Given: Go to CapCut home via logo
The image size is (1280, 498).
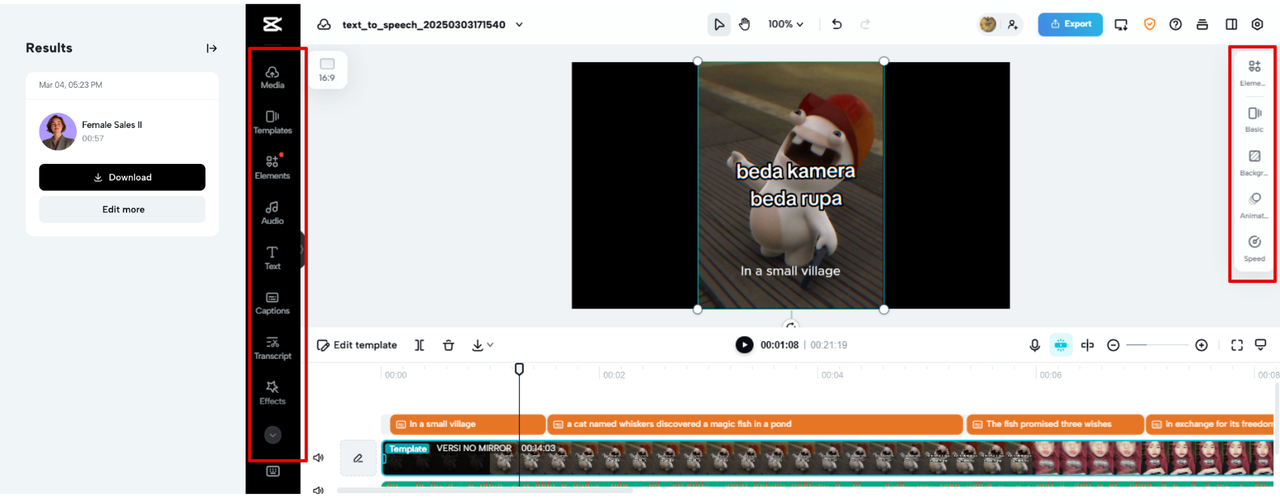Looking at the screenshot, I should coord(272,24).
